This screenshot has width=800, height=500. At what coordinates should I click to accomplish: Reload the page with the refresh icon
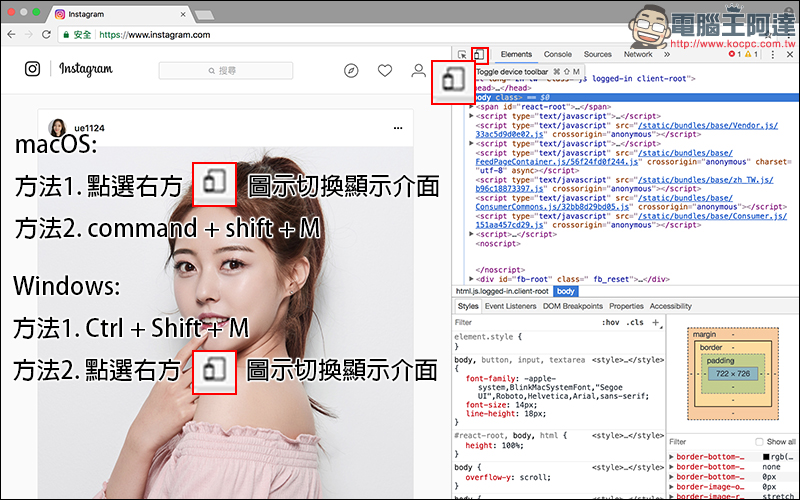(x=46, y=35)
